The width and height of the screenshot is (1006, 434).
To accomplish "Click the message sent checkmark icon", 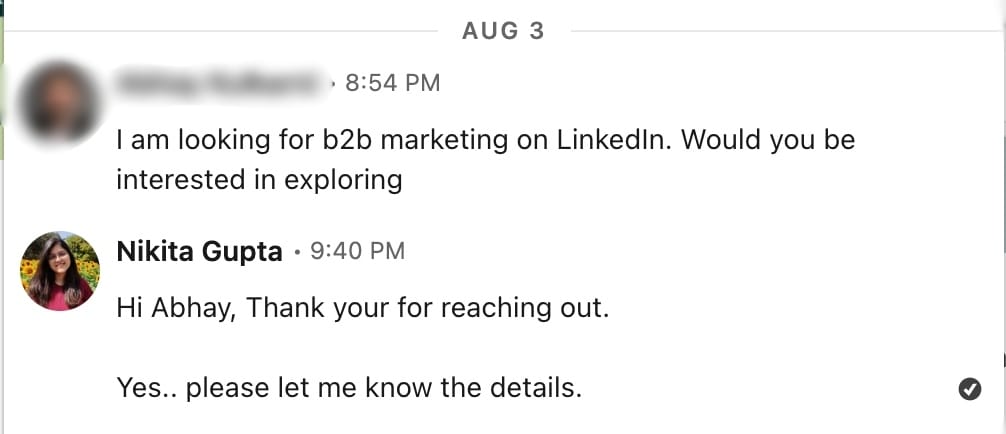I will [x=969, y=389].
